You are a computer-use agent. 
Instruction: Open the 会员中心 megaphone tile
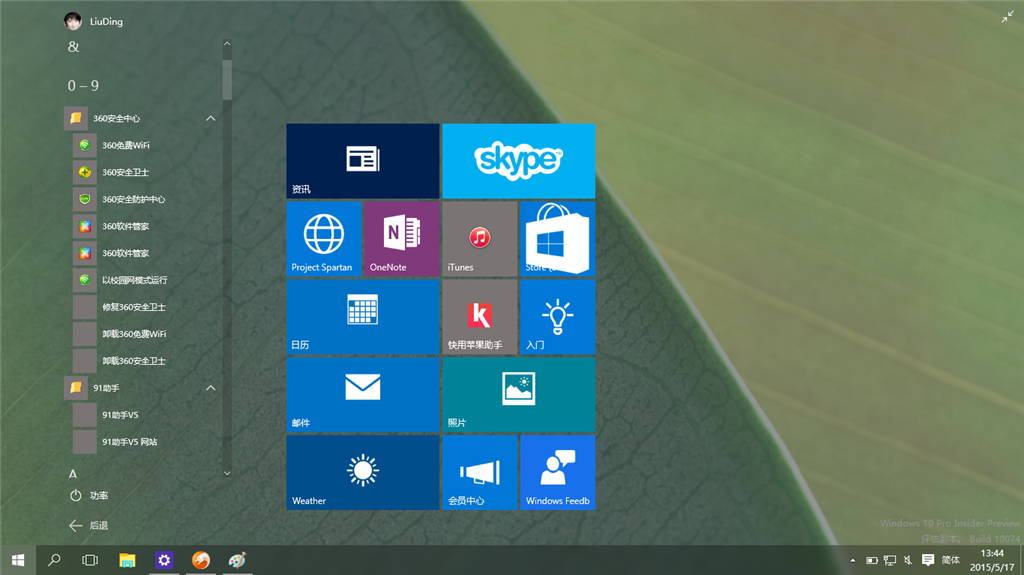click(479, 472)
